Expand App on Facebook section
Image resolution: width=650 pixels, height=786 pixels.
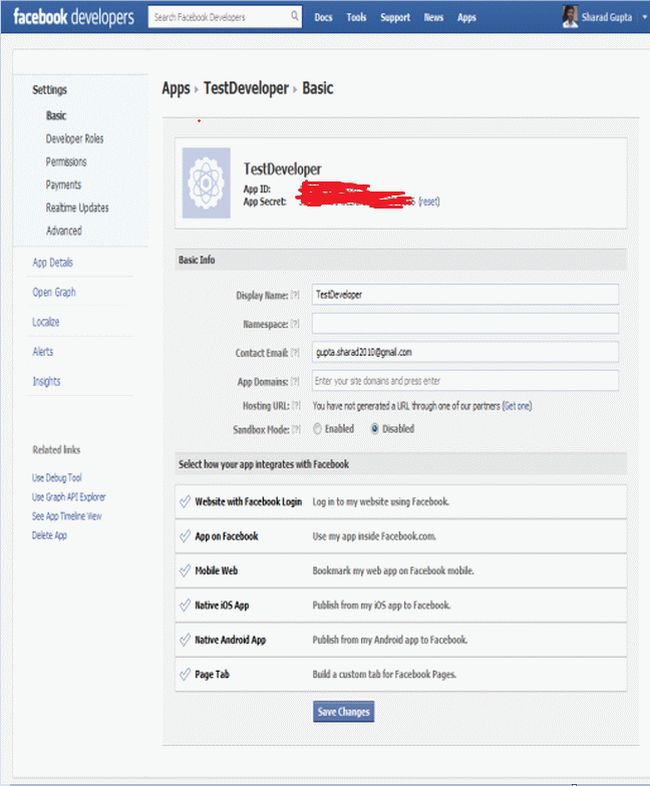401,536
